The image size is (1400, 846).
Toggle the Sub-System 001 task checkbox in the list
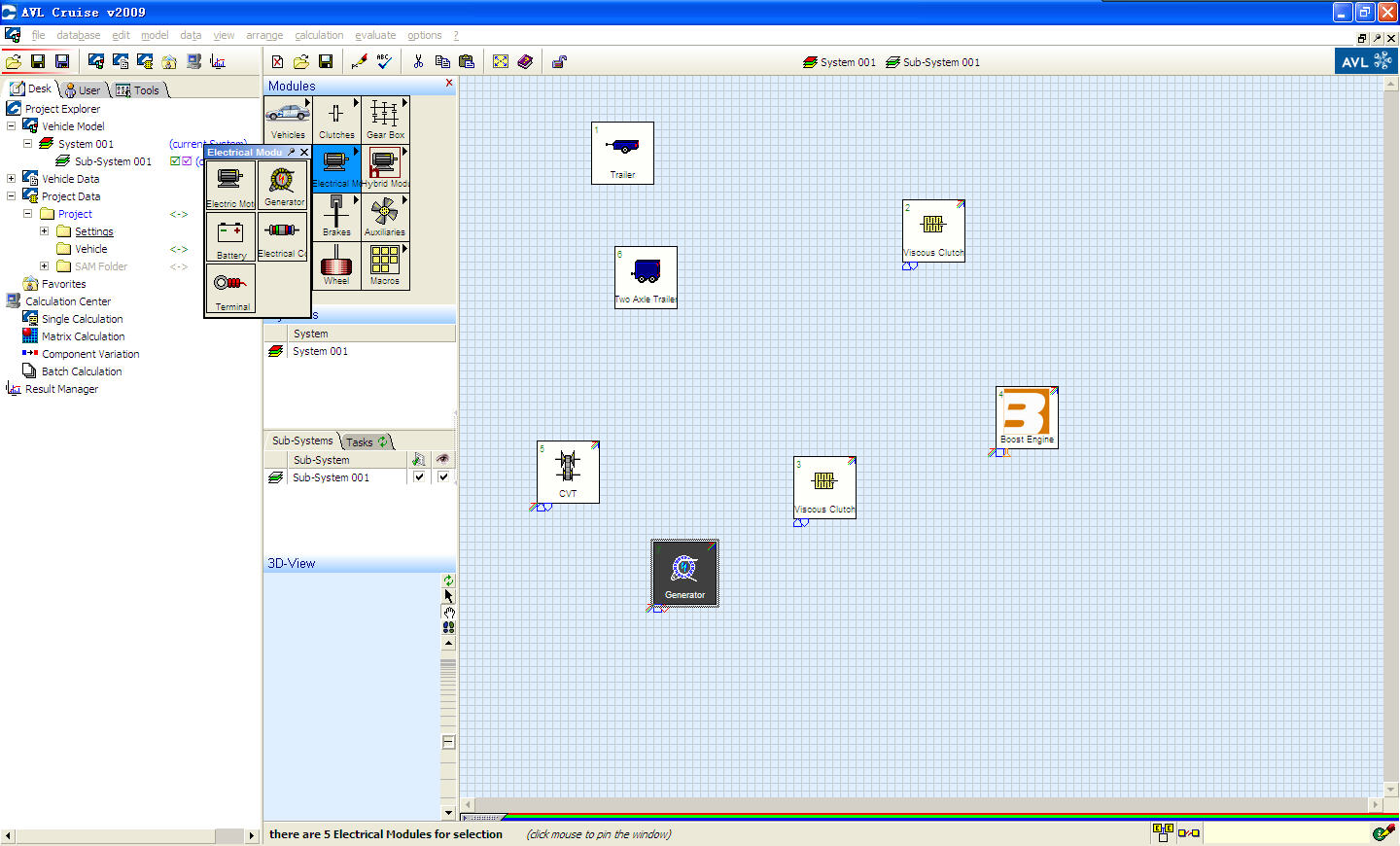point(419,477)
